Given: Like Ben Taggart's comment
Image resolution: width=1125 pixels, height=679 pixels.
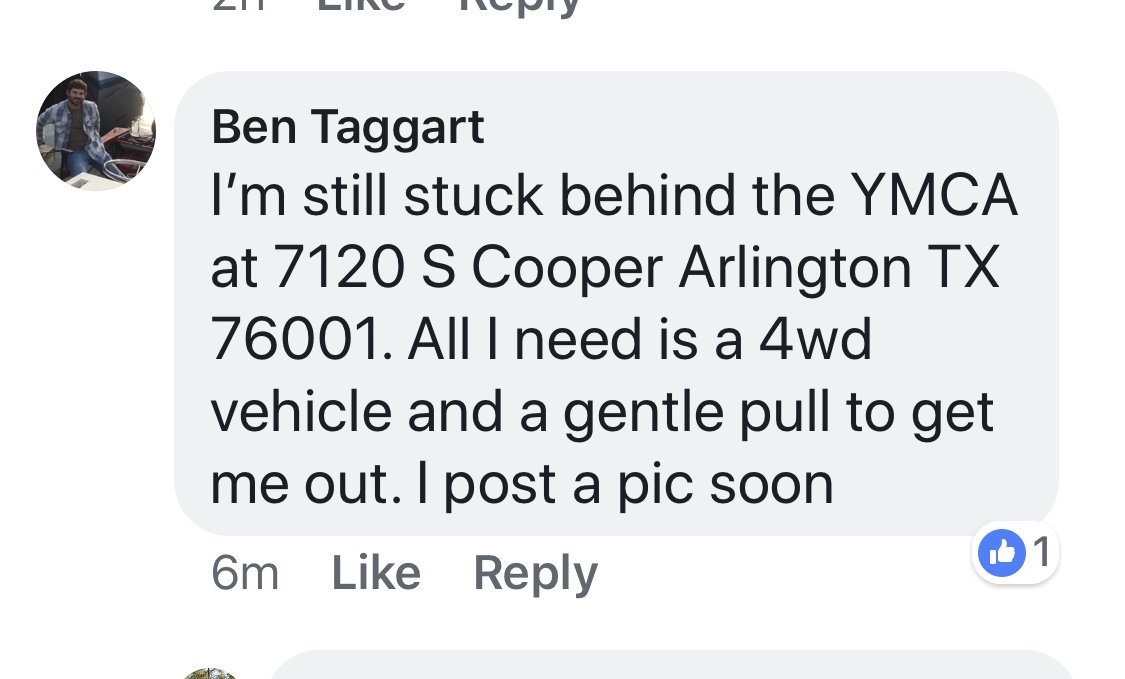Looking at the screenshot, I should (x=376, y=573).
